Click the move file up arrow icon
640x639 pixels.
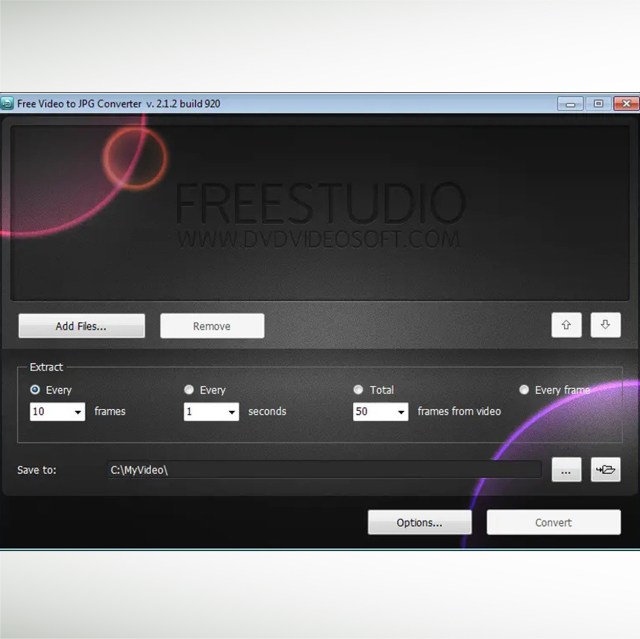click(x=566, y=325)
